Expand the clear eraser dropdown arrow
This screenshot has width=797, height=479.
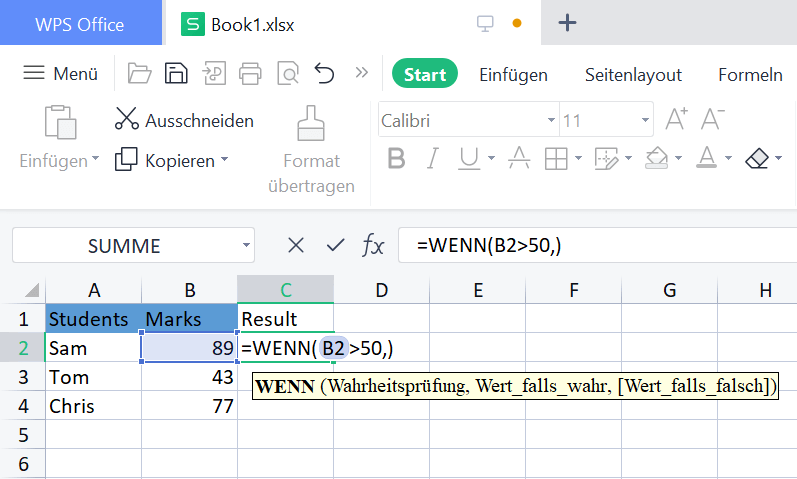click(x=778, y=158)
